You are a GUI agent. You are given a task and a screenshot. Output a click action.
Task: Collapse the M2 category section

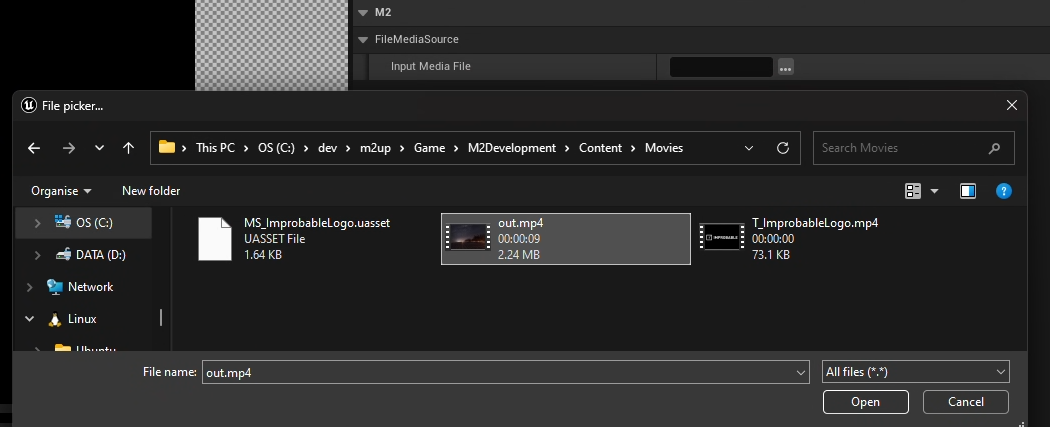[363, 13]
